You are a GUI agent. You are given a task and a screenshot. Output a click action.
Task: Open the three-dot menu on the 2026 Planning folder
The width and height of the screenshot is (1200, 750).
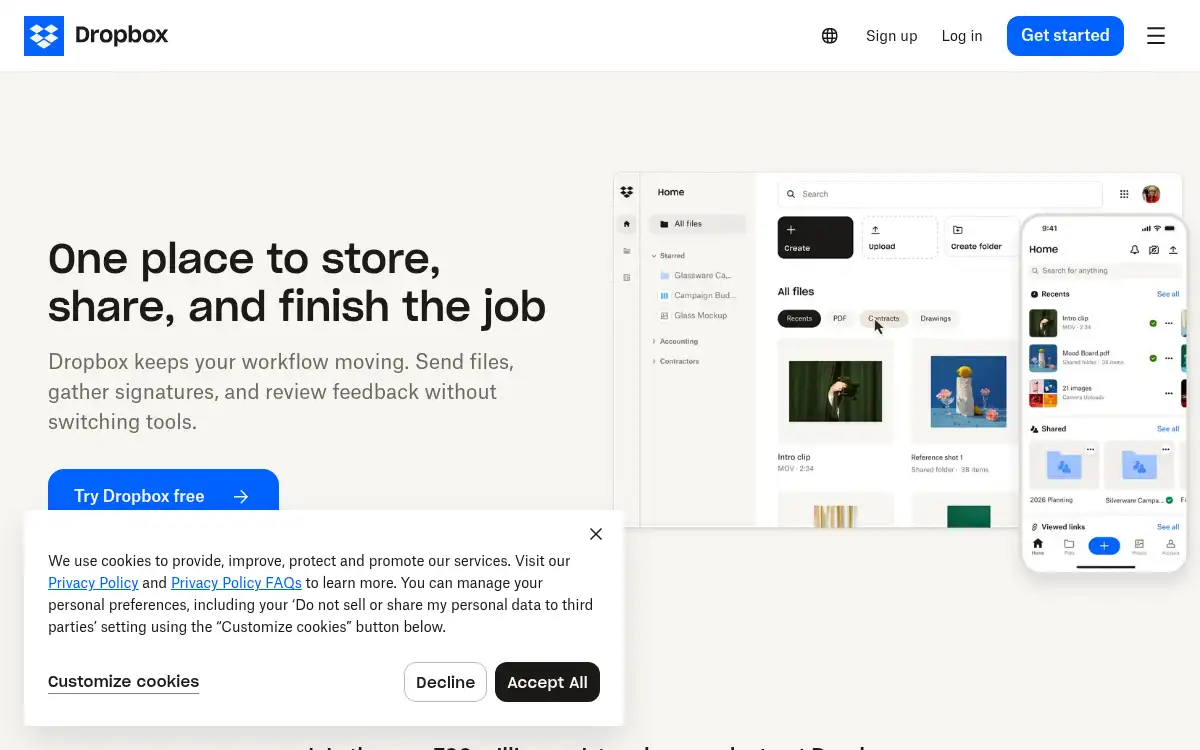point(1091,450)
